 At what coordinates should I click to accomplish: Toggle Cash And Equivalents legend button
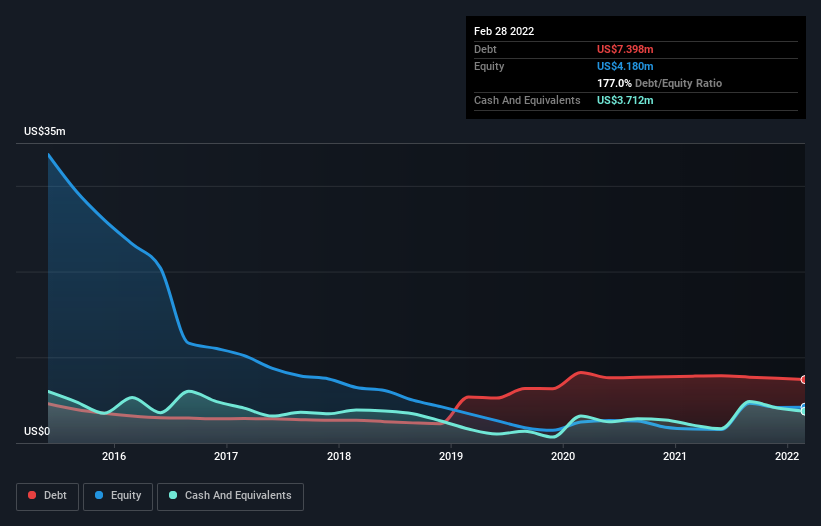tap(230, 496)
